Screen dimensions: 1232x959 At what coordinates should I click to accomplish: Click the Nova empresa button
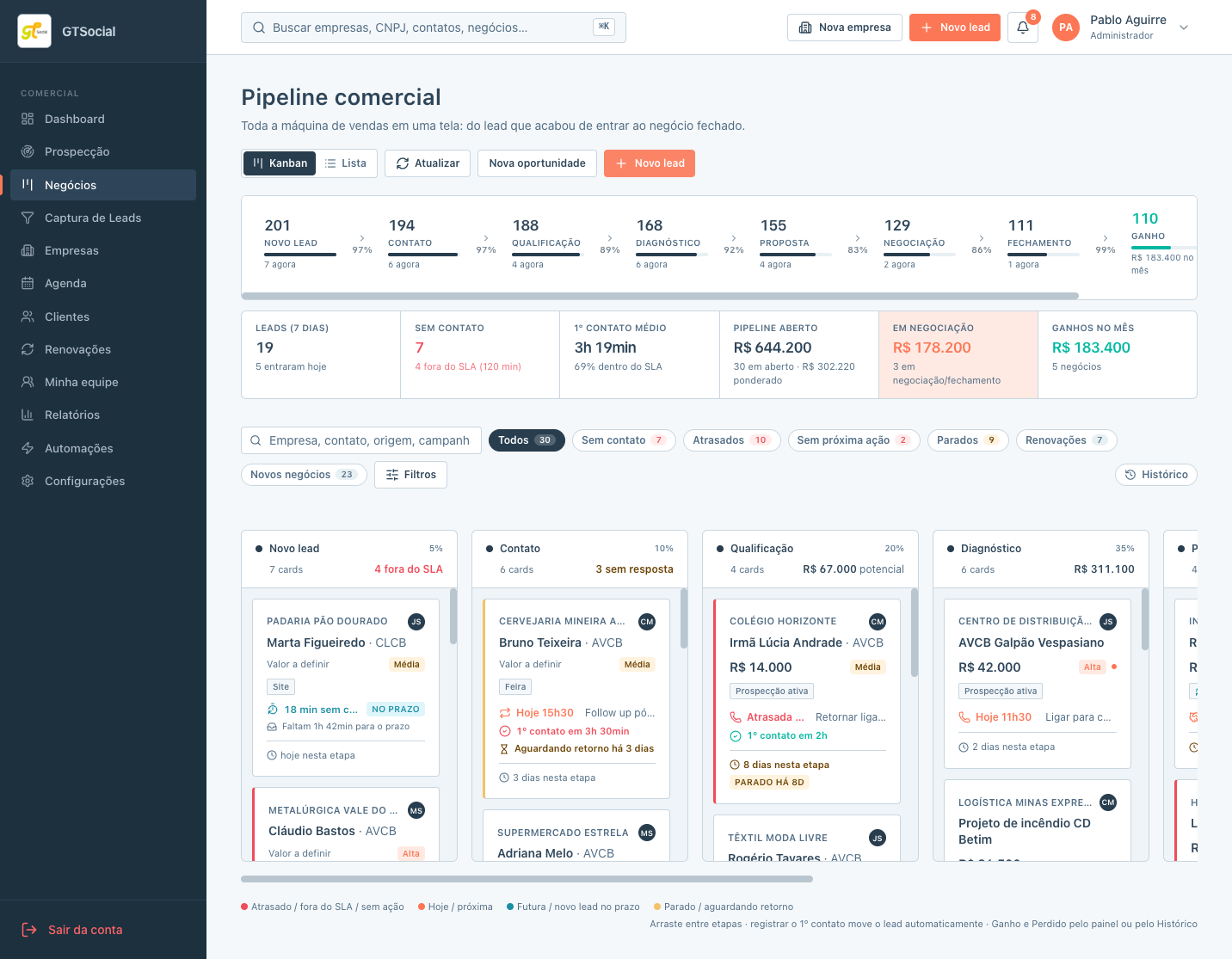point(845,28)
